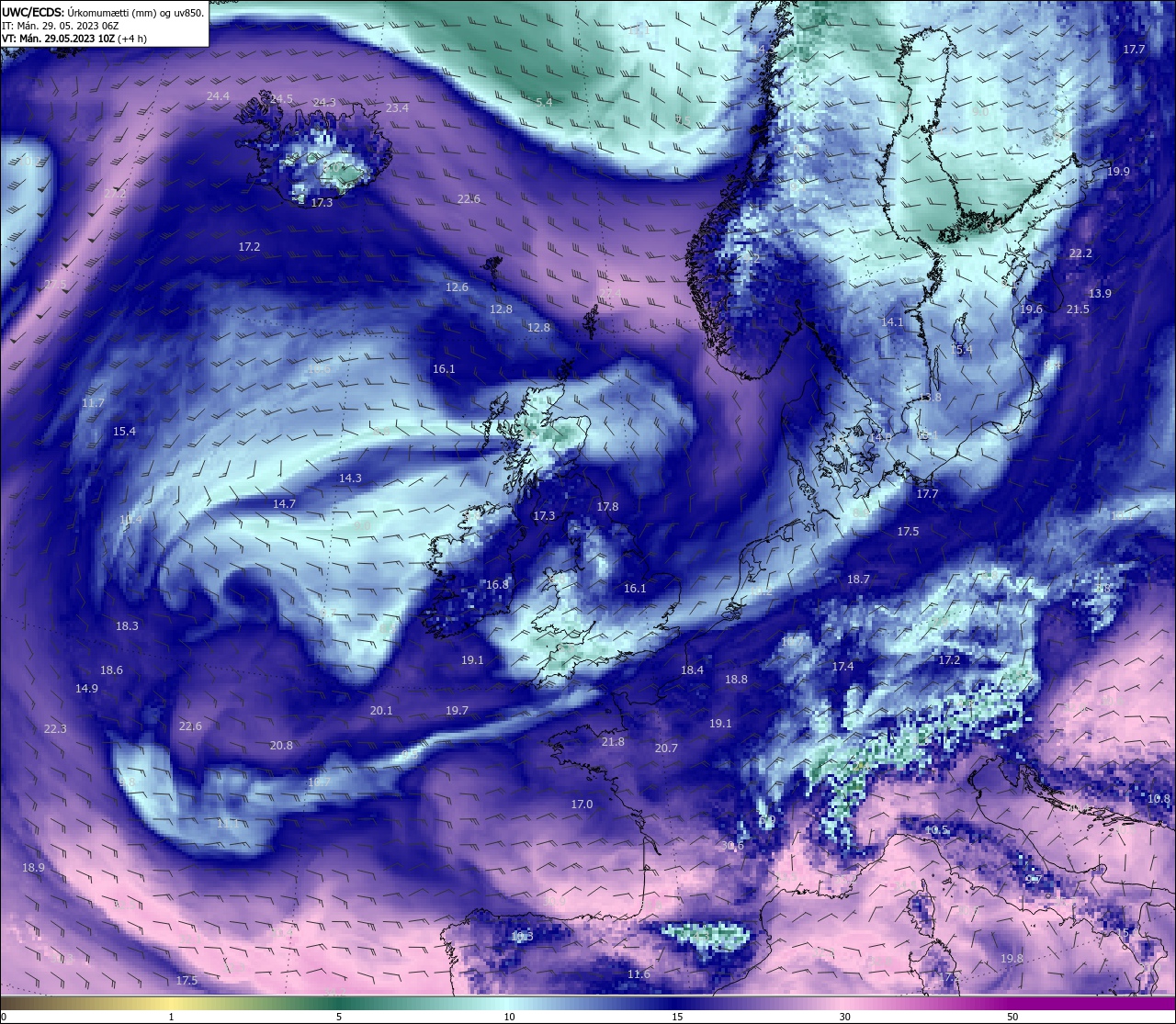This screenshot has width=1176, height=1024.
Task: Click the 16.8 value over Ireland
Action: click(x=497, y=585)
